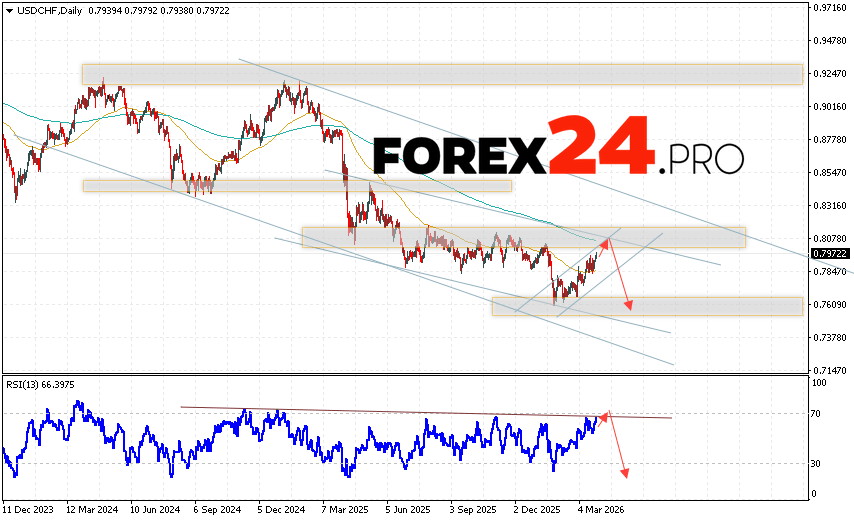Click date label 11 Dec 2023
The width and height of the screenshot is (854, 521).
28,510
